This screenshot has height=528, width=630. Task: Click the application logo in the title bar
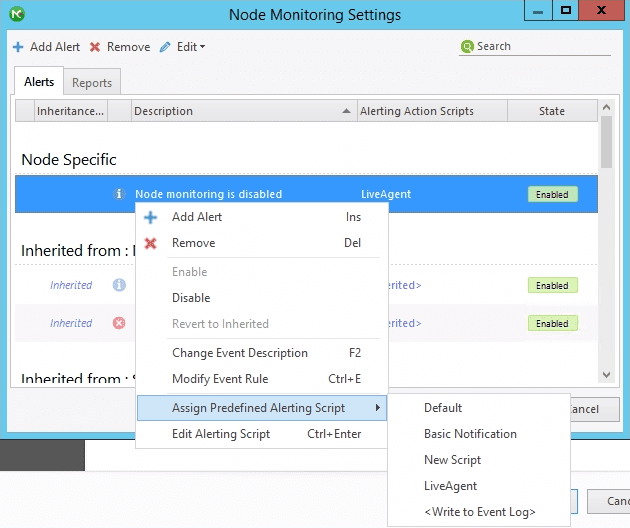(16, 14)
